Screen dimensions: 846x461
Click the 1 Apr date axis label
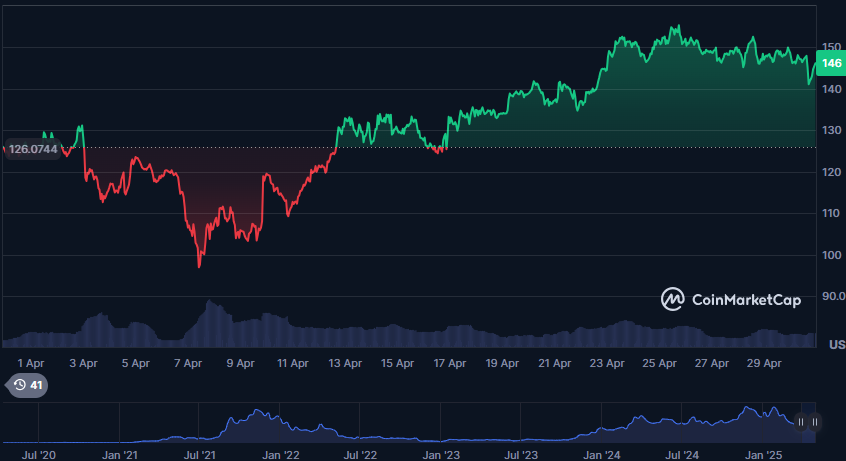(x=30, y=364)
